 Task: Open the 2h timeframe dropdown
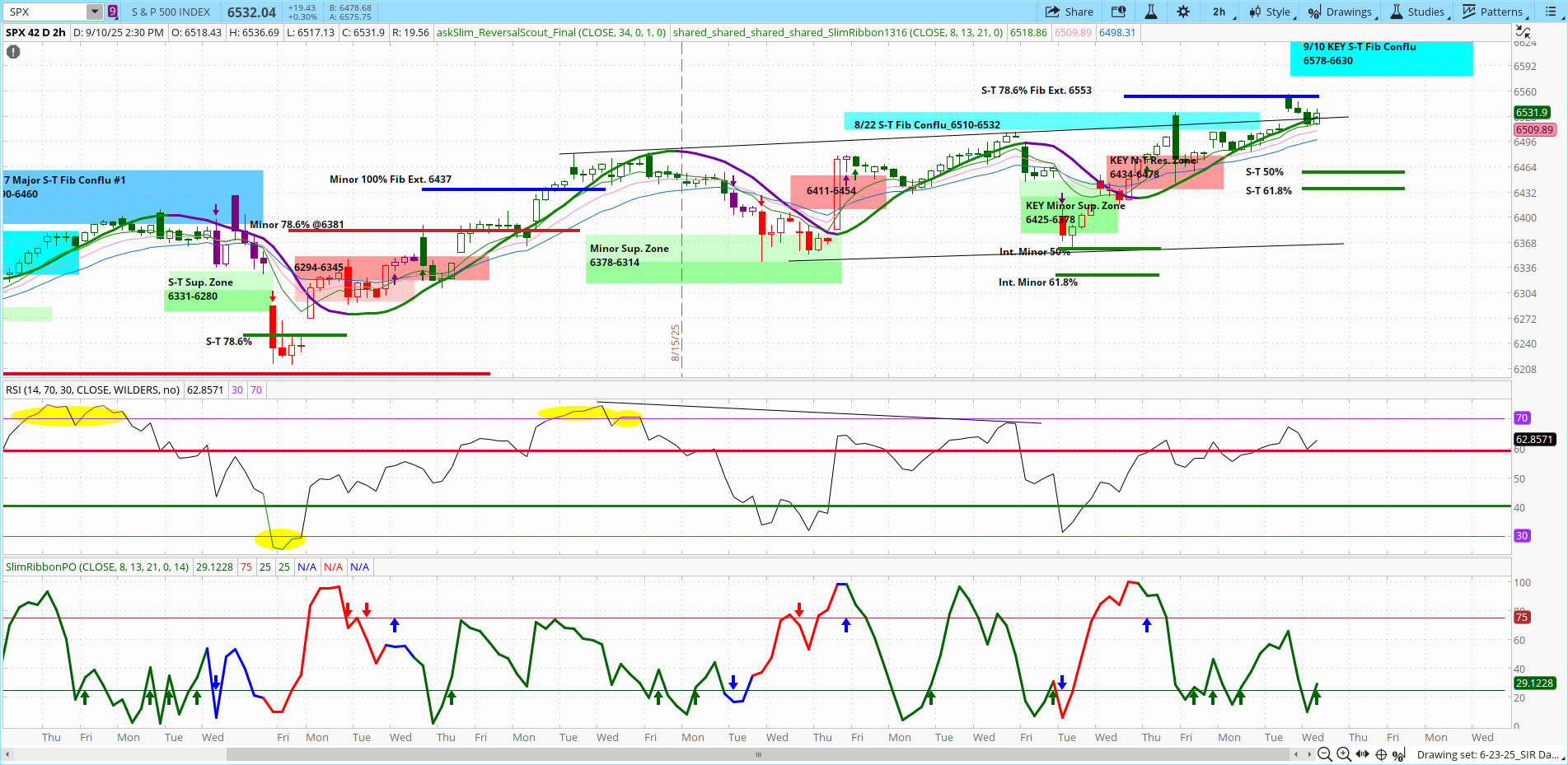point(1220,12)
